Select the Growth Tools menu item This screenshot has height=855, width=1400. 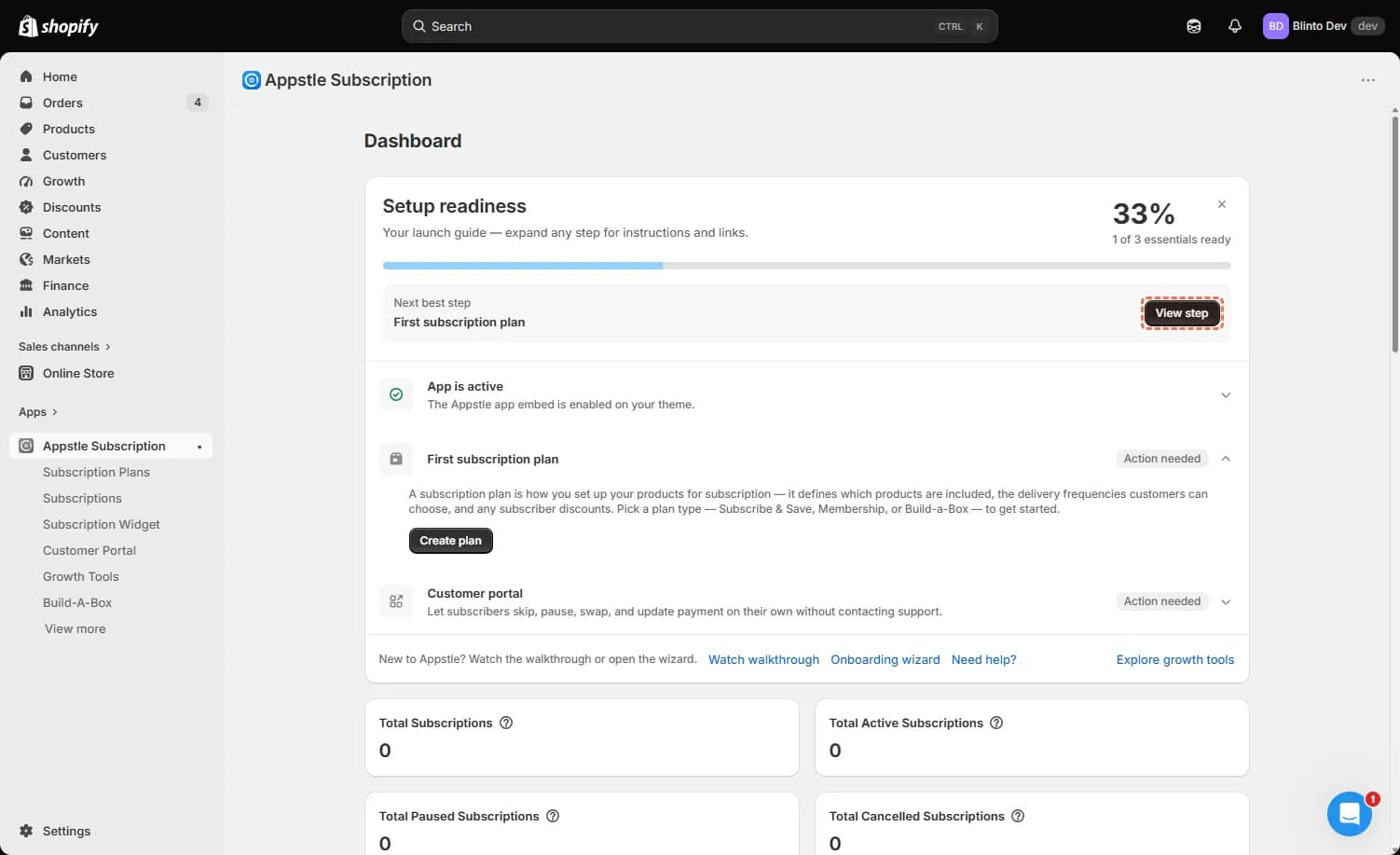[81, 576]
